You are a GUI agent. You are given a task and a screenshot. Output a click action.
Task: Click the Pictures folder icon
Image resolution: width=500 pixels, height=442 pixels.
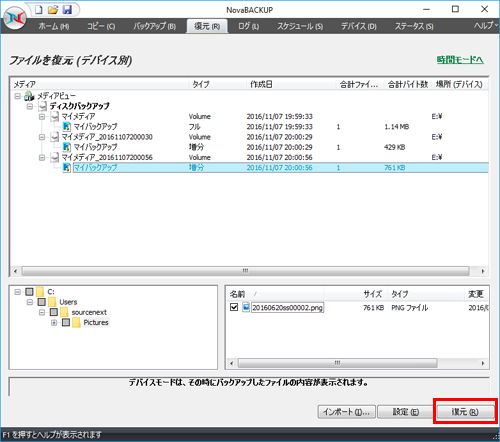76,322
